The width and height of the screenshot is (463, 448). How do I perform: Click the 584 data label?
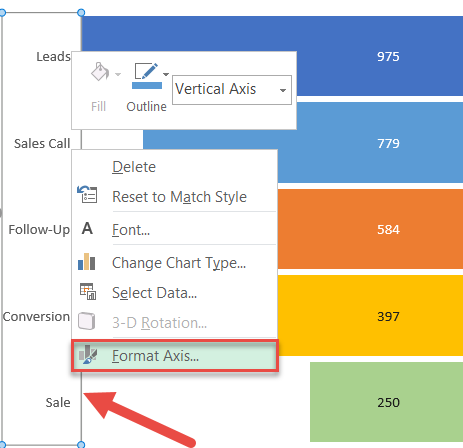(388, 229)
